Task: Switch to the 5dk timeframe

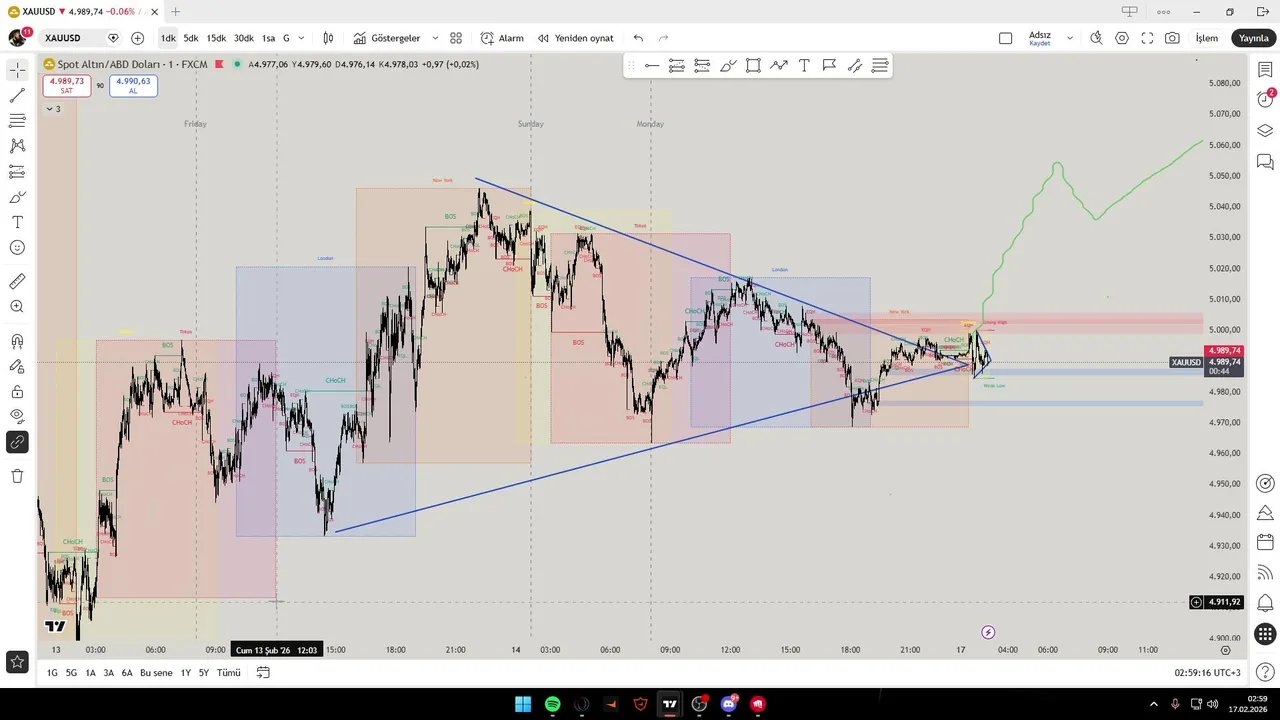Action: tap(191, 38)
